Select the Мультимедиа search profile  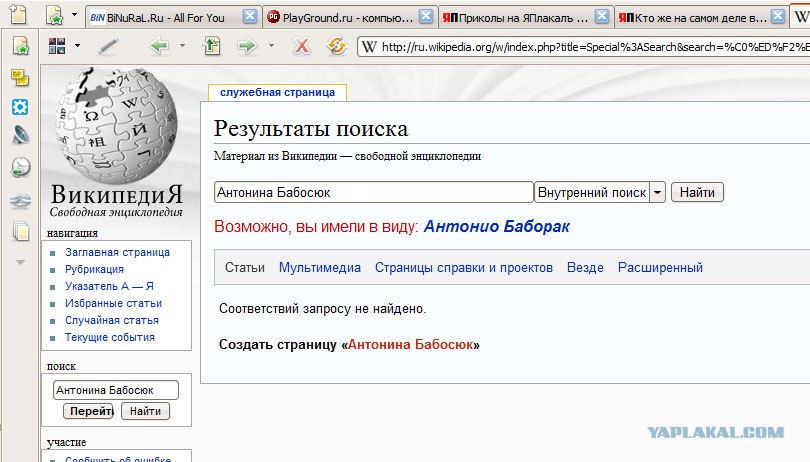[x=320, y=268]
